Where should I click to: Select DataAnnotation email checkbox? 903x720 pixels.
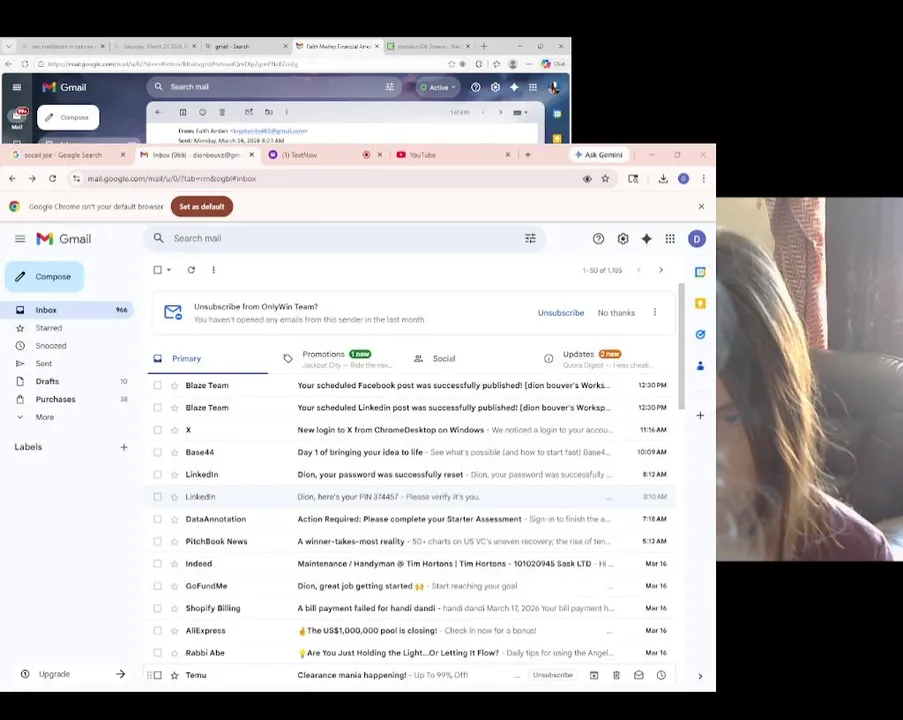click(x=157, y=519)
